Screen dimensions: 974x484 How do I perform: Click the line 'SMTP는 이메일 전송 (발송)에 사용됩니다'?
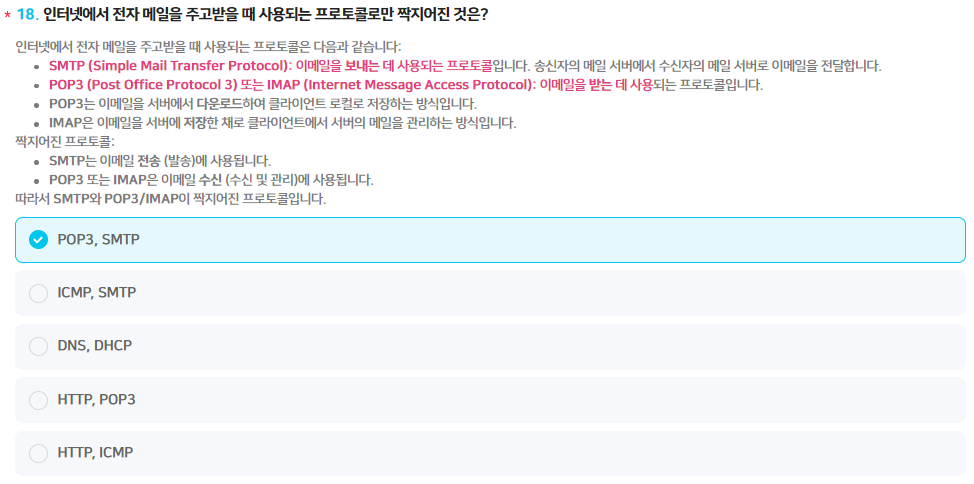tap(160, 162)
